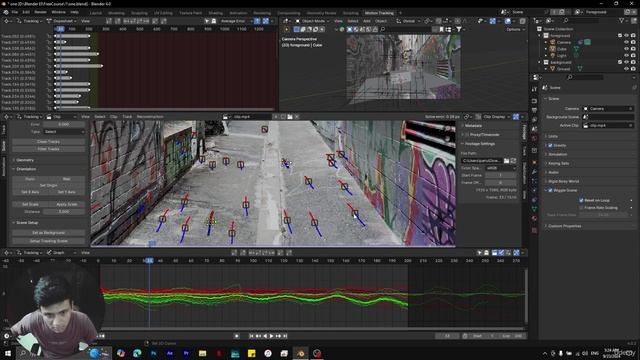
Task: Toggle the Gravity checkbox
Action: (550, 145)
